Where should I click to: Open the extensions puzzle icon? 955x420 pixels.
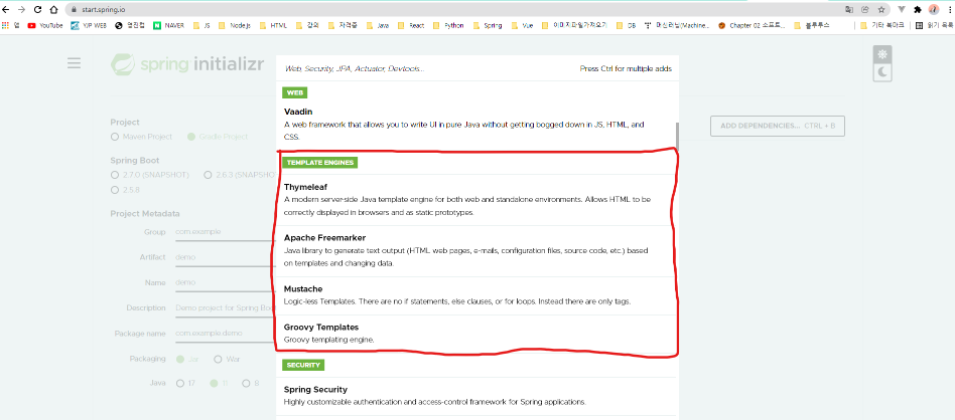pyautogui.click(x=918, y=10)
